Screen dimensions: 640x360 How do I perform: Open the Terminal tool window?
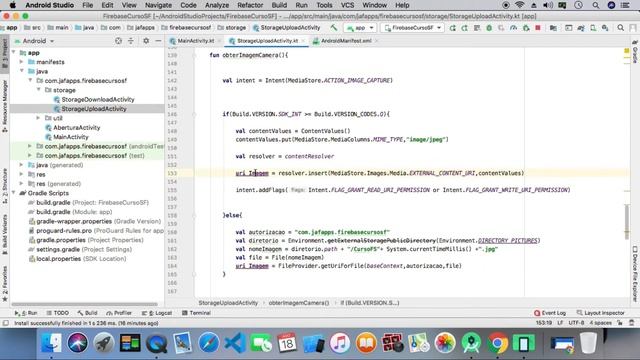click(x=196, y=313)
